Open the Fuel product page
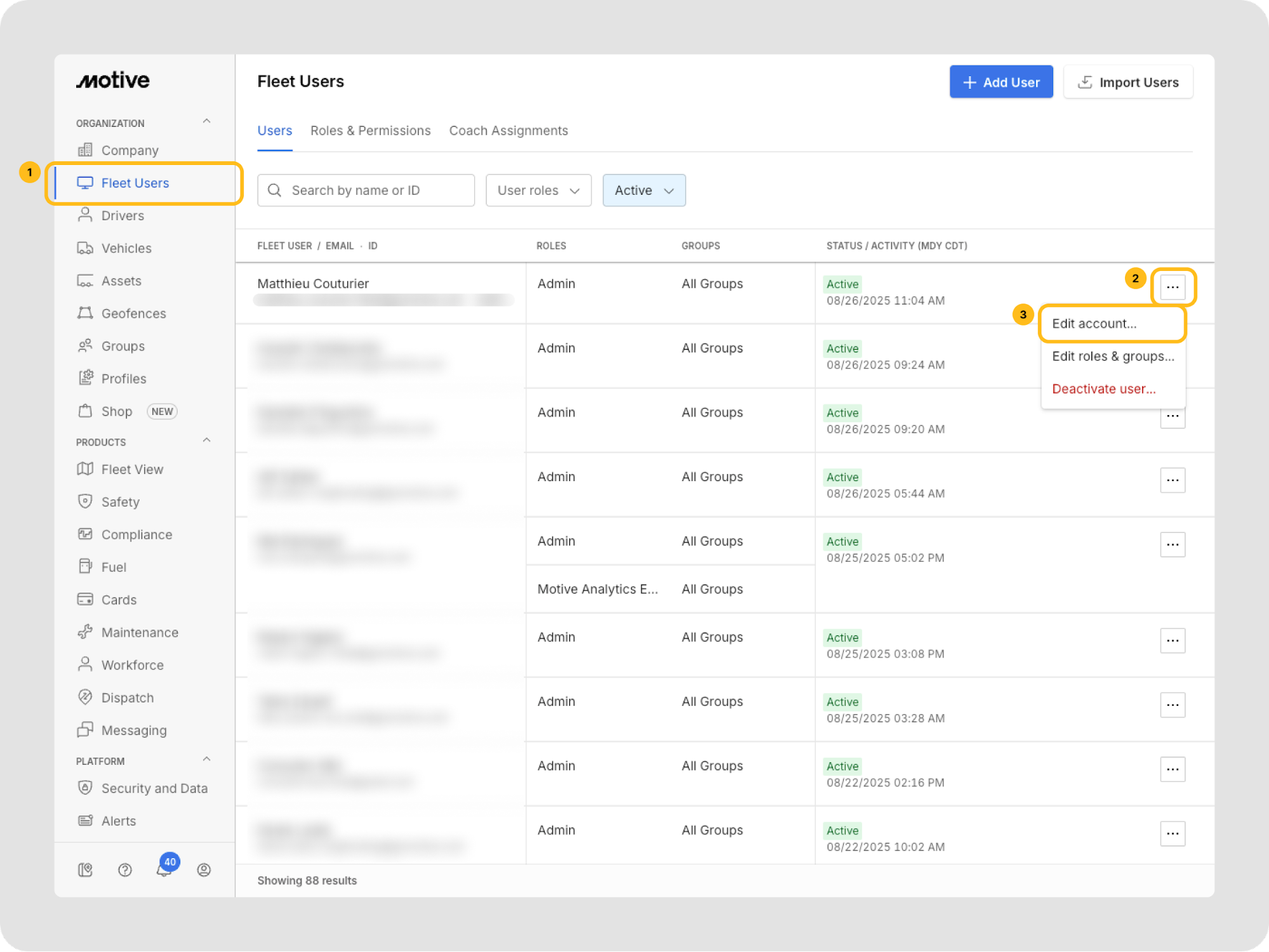Image resolution: width=1269 pixels, height=952 pixels. tap(114, 567)
